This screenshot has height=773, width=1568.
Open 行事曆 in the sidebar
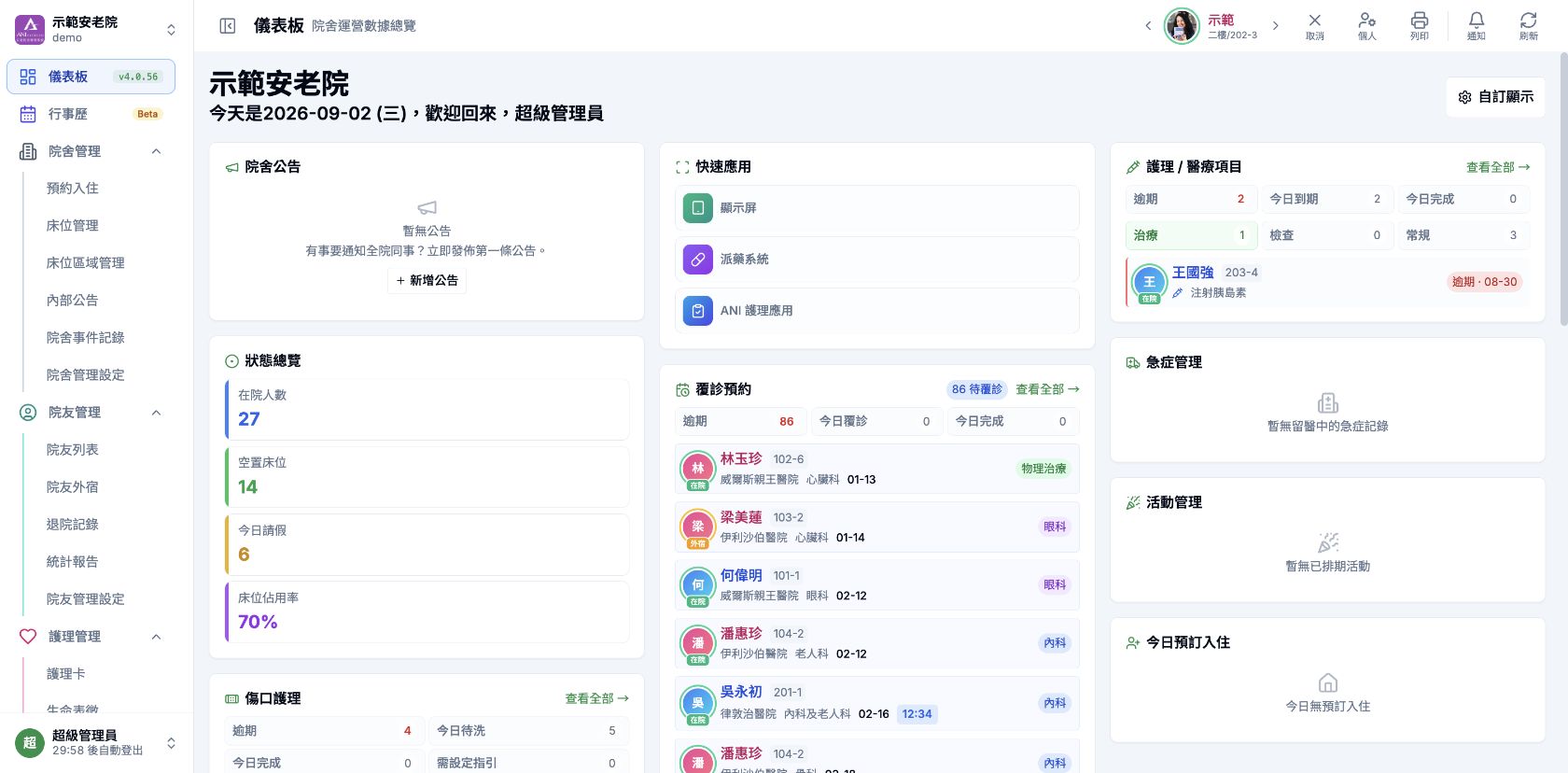91,114
